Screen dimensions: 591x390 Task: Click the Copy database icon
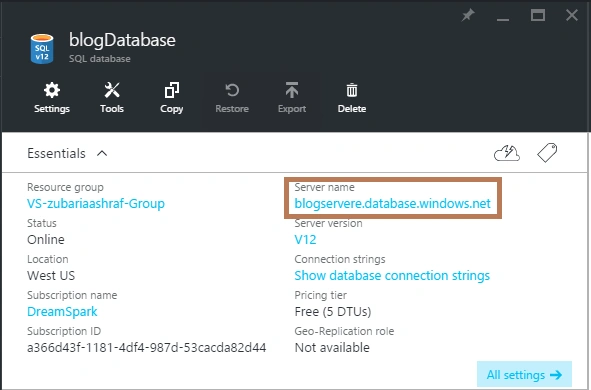(x=171, y=90)
